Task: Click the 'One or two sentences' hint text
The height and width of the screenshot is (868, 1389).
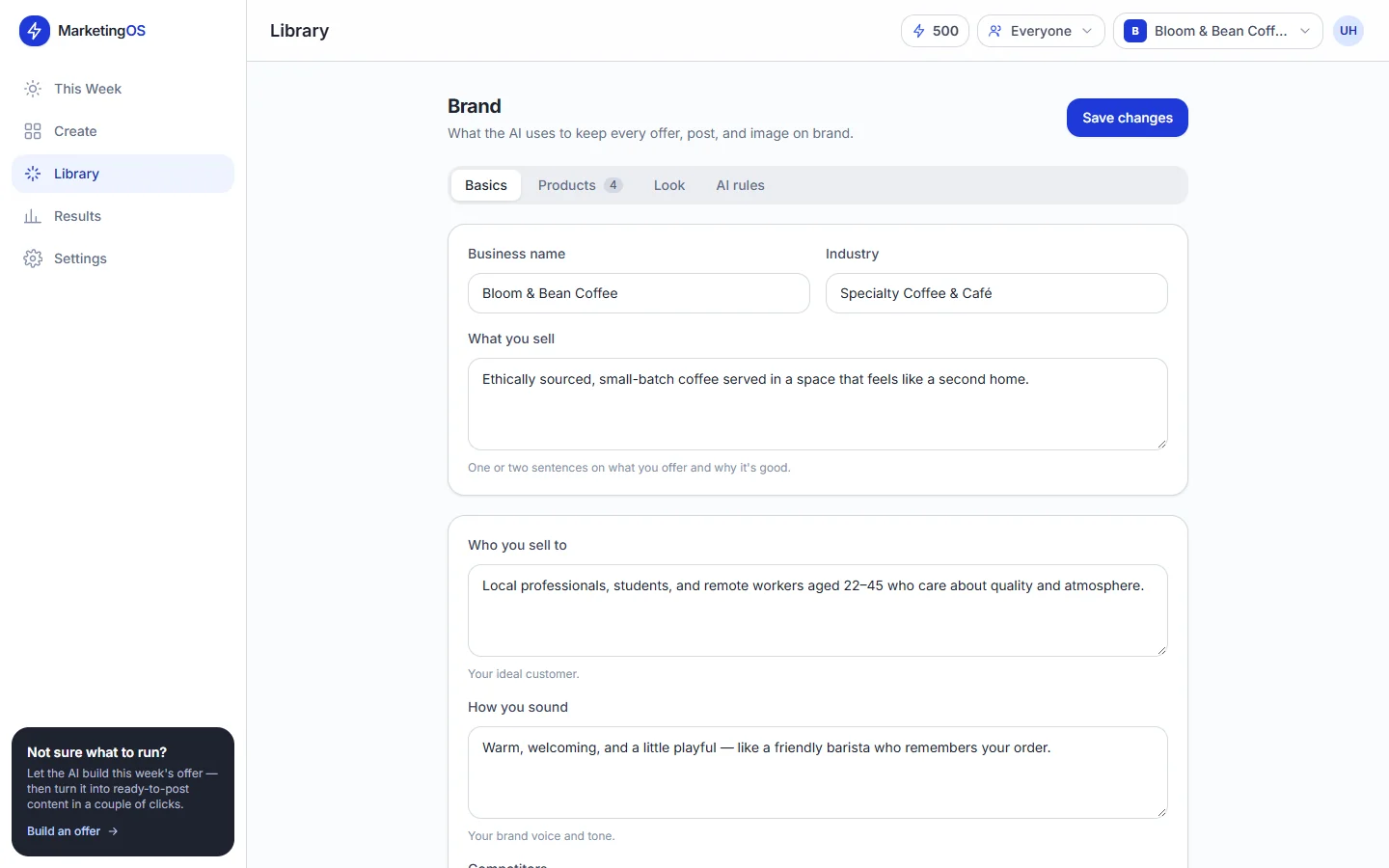Action: click(629, 468)
